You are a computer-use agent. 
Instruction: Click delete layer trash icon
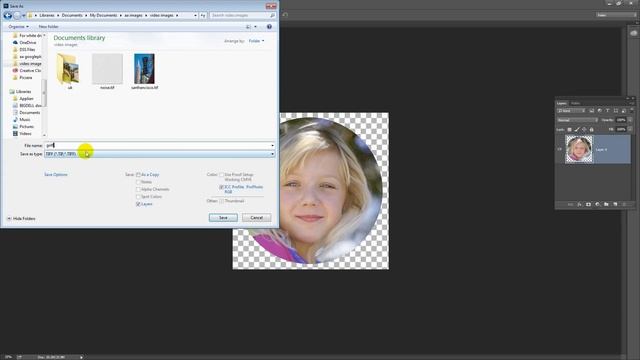coord(624,204)
